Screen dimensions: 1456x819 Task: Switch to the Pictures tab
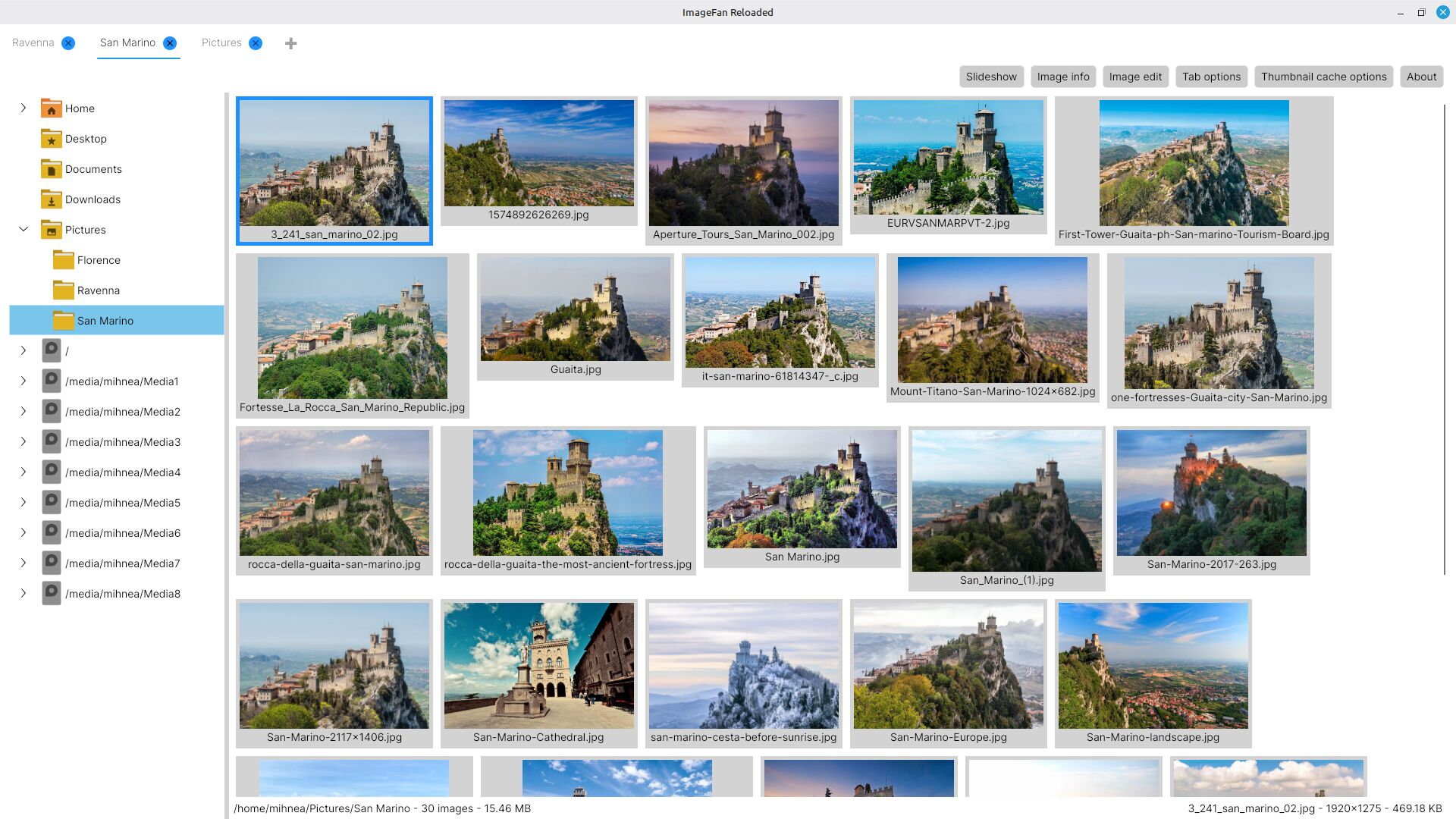(221, 43)
